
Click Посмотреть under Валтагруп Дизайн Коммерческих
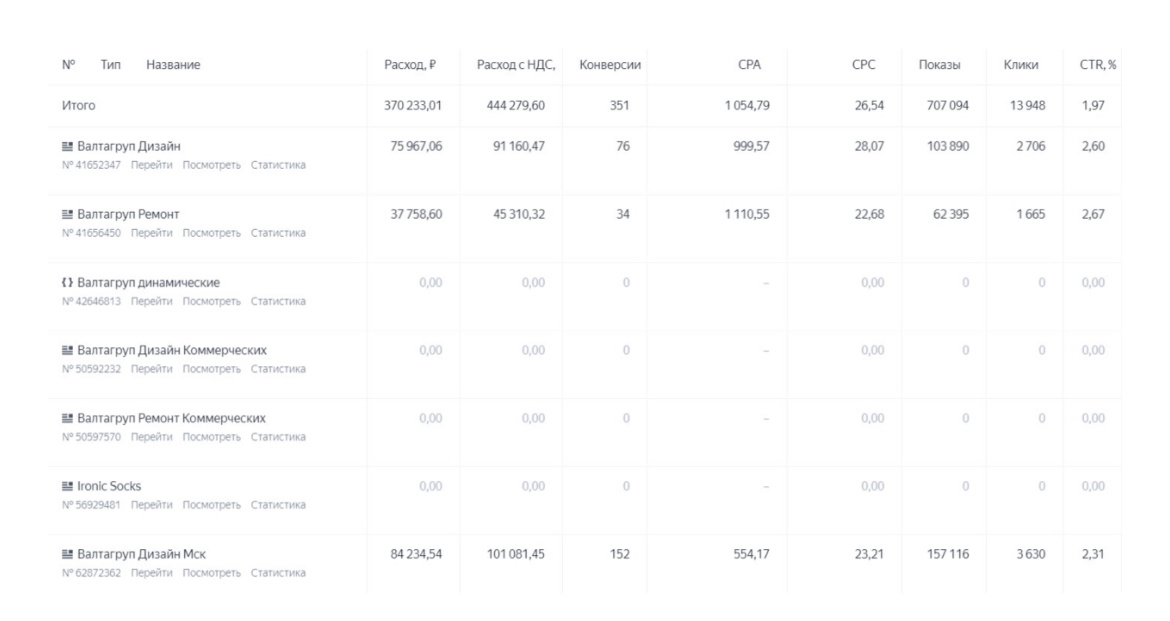pos(212,369)
